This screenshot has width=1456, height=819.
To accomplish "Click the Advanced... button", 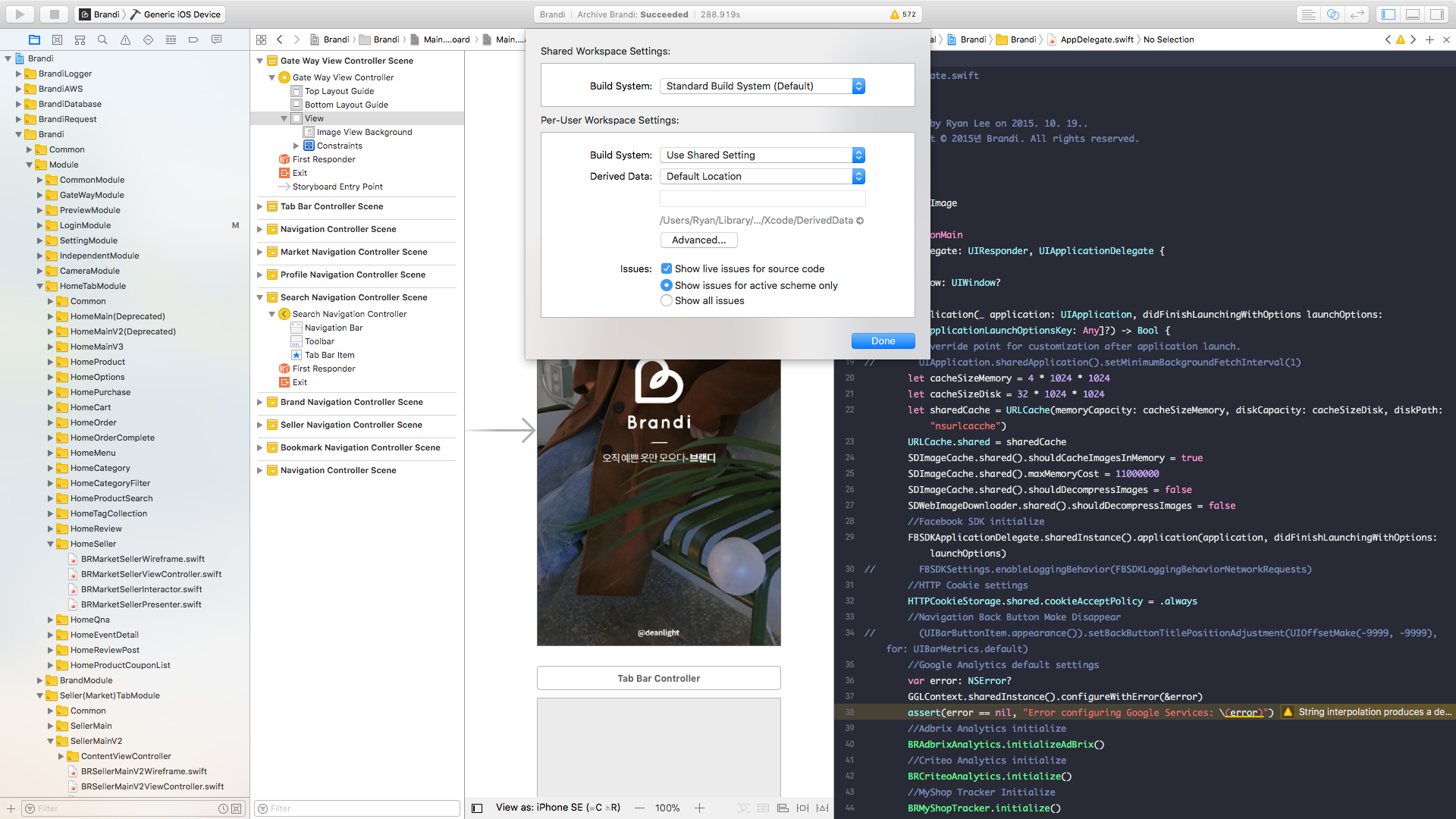I will coord(698,240).
